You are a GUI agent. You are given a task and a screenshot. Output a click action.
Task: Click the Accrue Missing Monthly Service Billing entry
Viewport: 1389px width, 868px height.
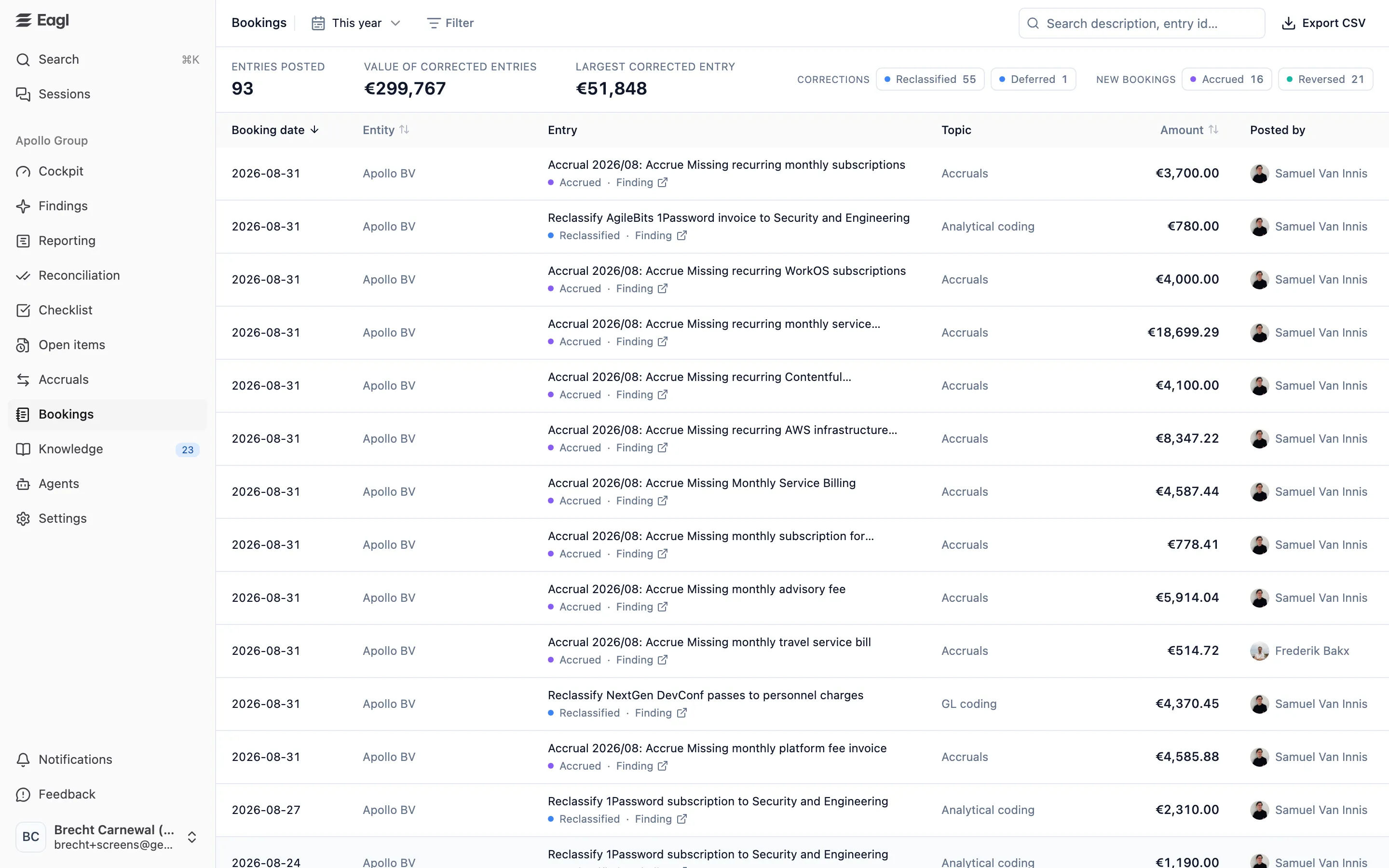coord(701,483)
